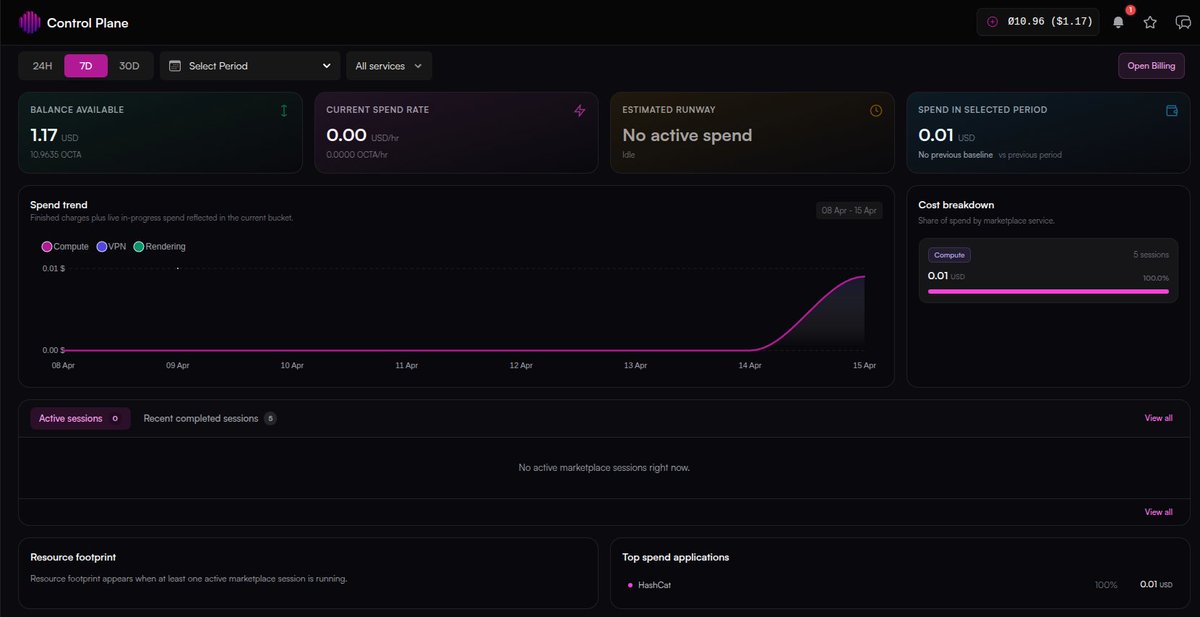
Task: Click the 10.9635 OCTA balance text
Action: coord(55,156)
